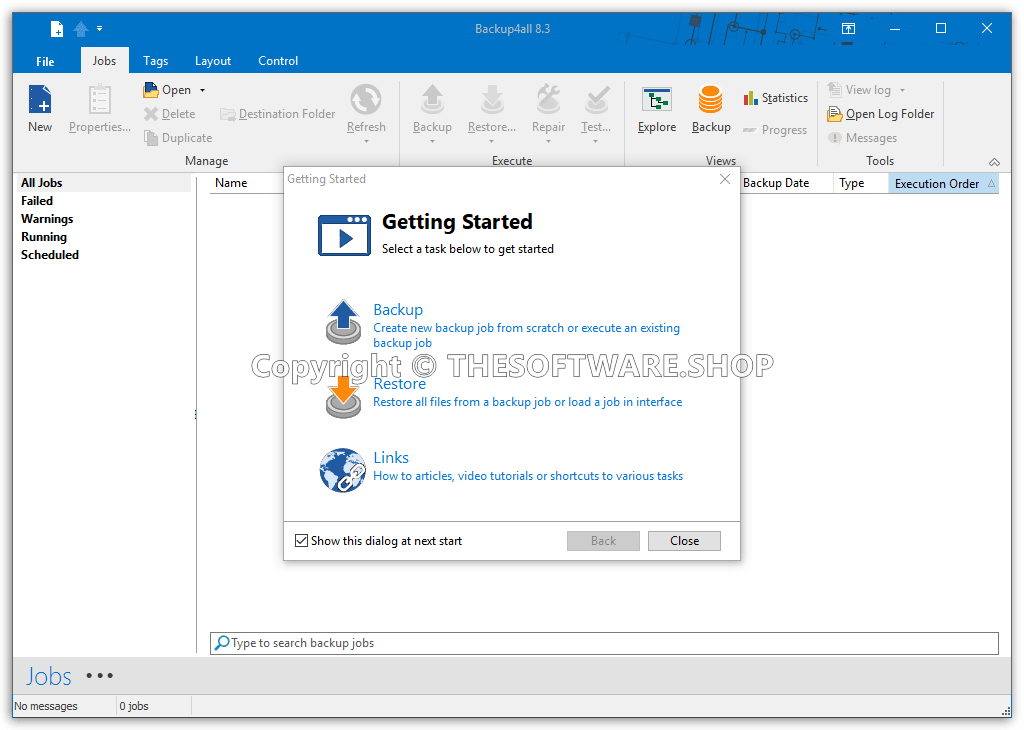Click the Restore link in dialog

click(x=399, y=384)
